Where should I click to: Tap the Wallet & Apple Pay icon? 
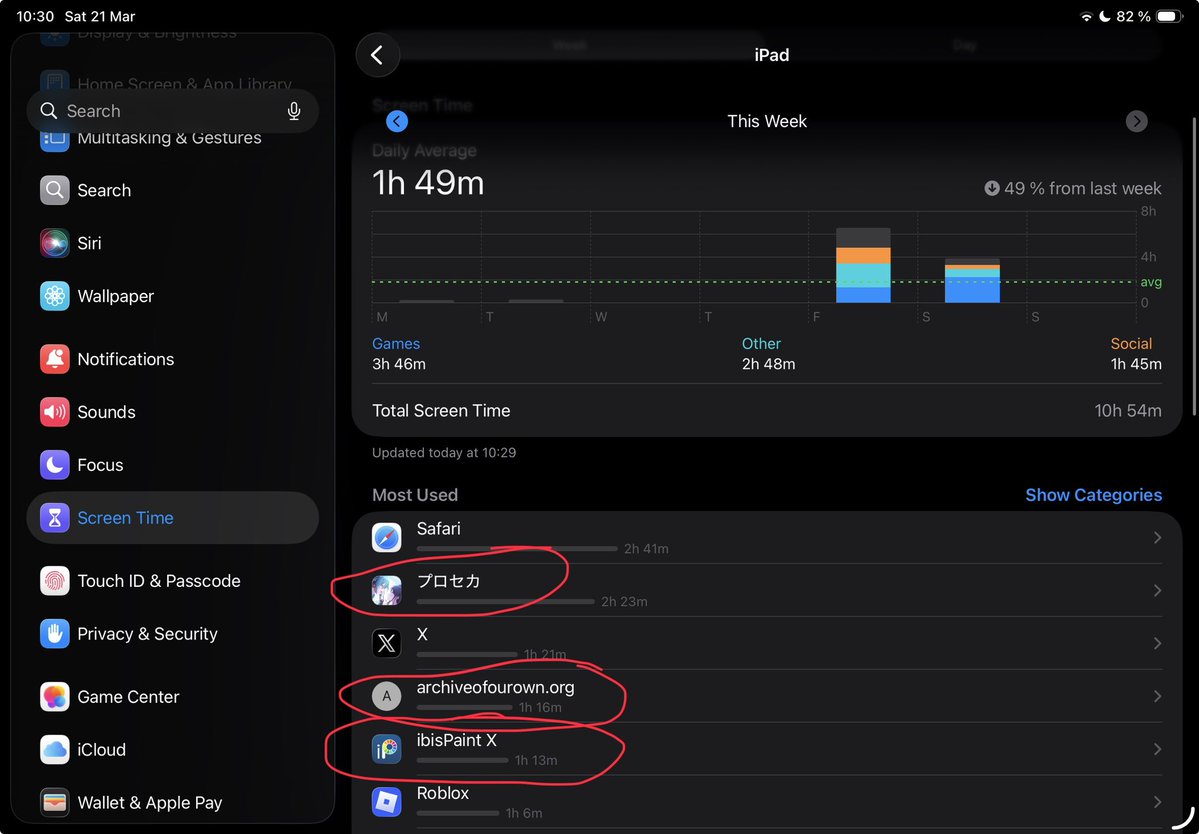[x=54, y=803]
